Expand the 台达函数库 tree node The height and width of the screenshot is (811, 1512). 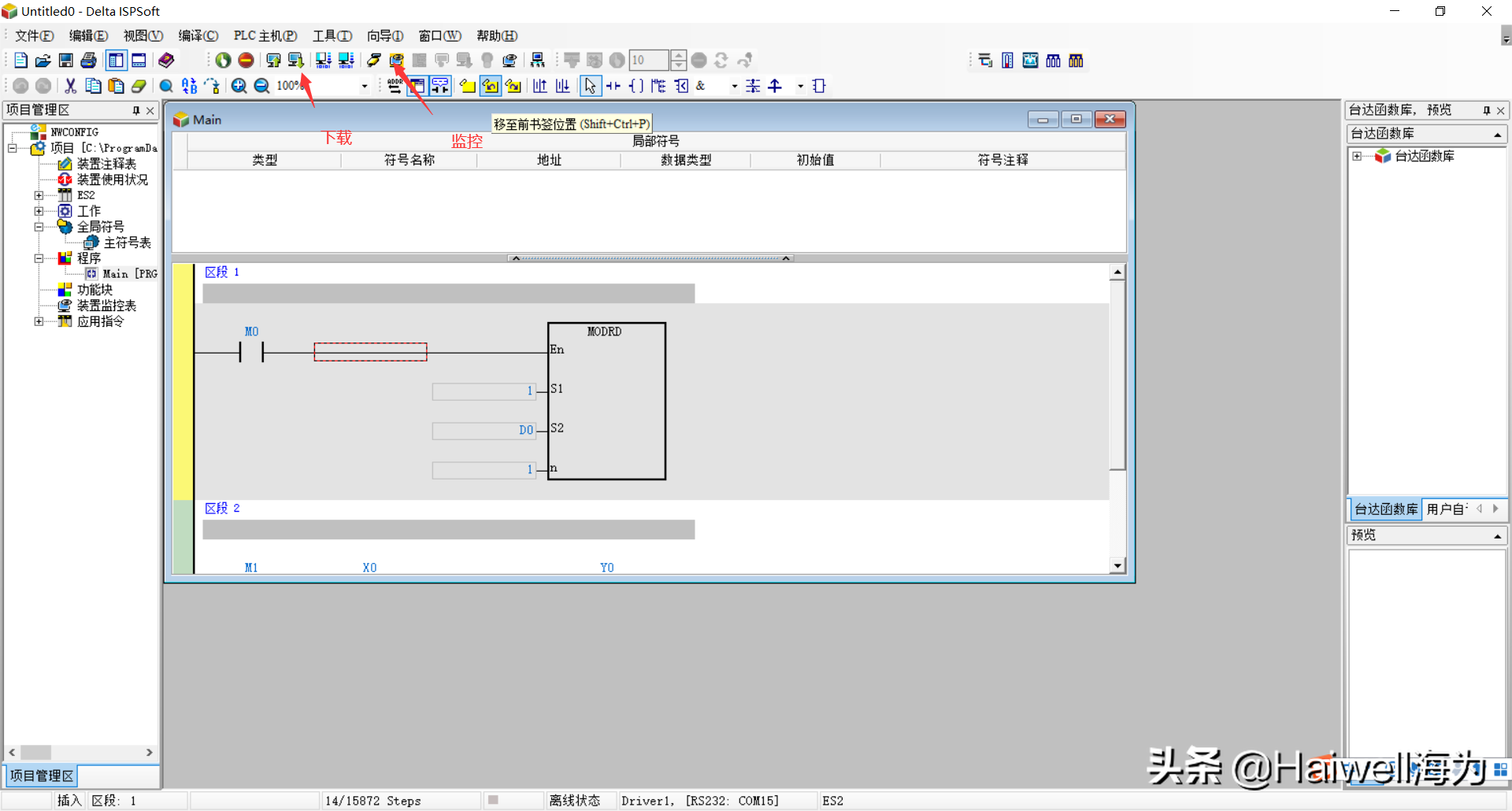click(1357, 156)
